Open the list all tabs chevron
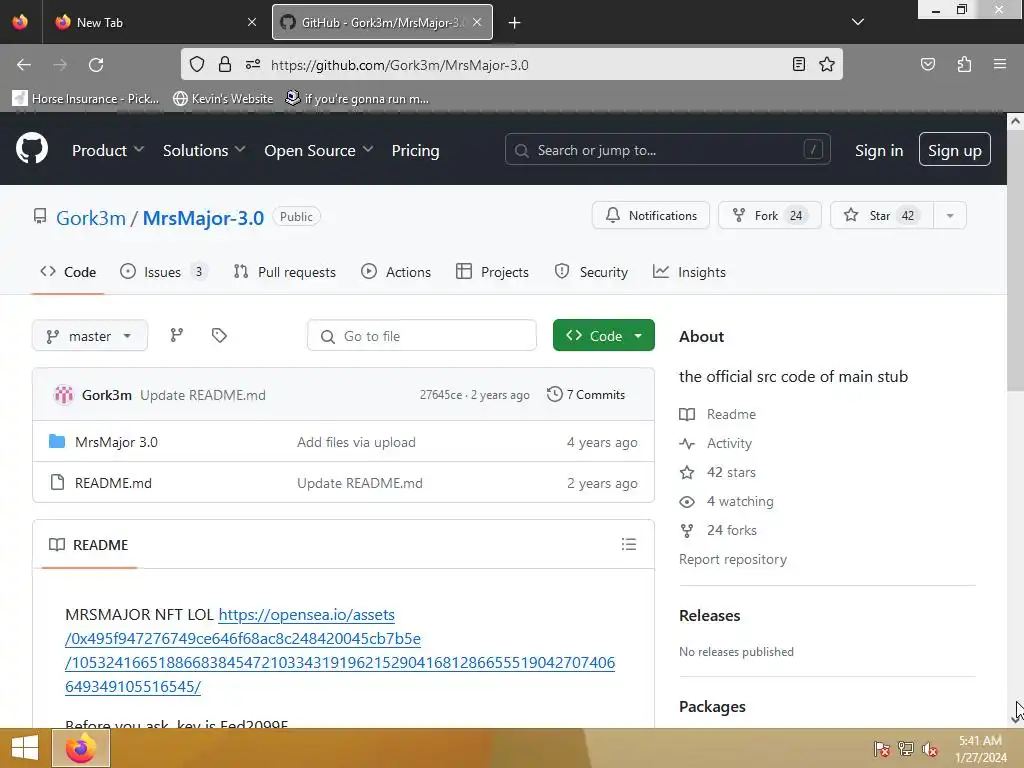Image resolution: width=1024 pixels, height=768 pixels. point(858,22)
